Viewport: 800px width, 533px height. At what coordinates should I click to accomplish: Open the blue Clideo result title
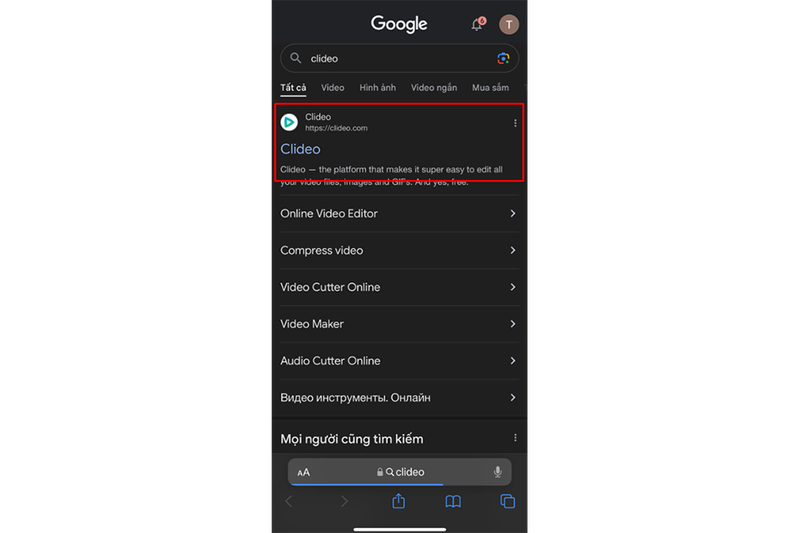tap(301, 149)
